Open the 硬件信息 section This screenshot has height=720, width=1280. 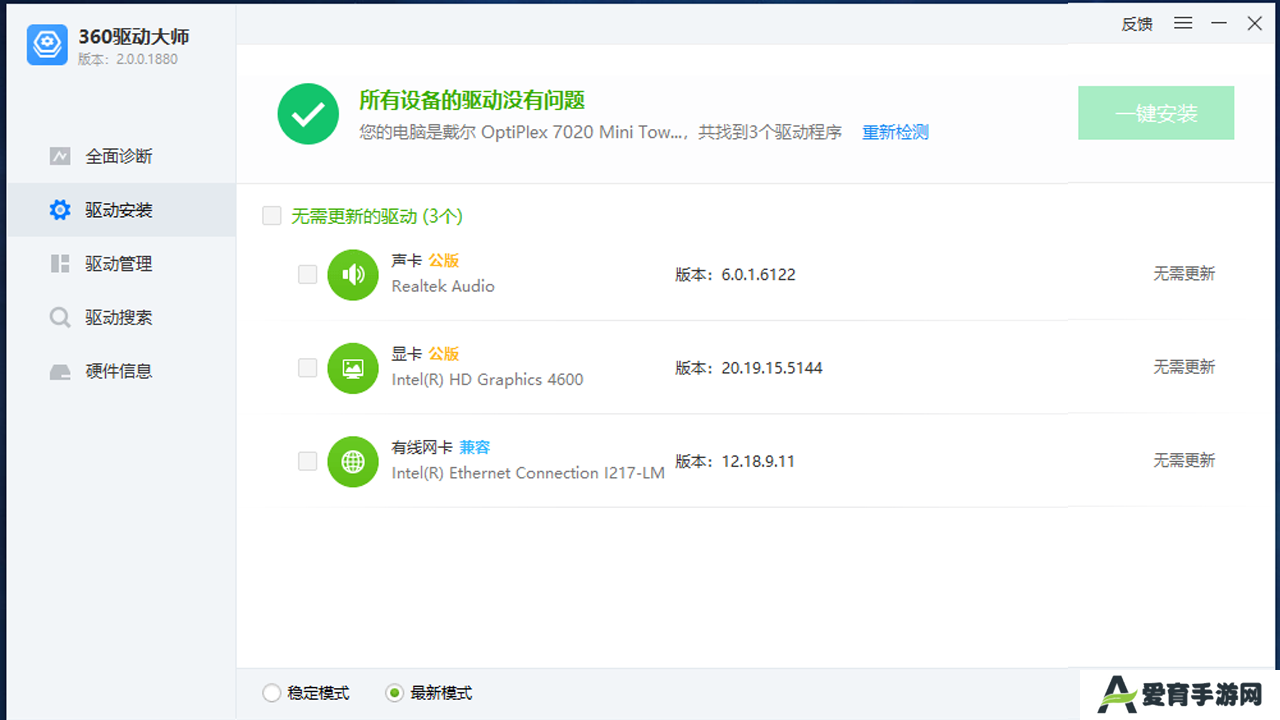click(121, 371)
